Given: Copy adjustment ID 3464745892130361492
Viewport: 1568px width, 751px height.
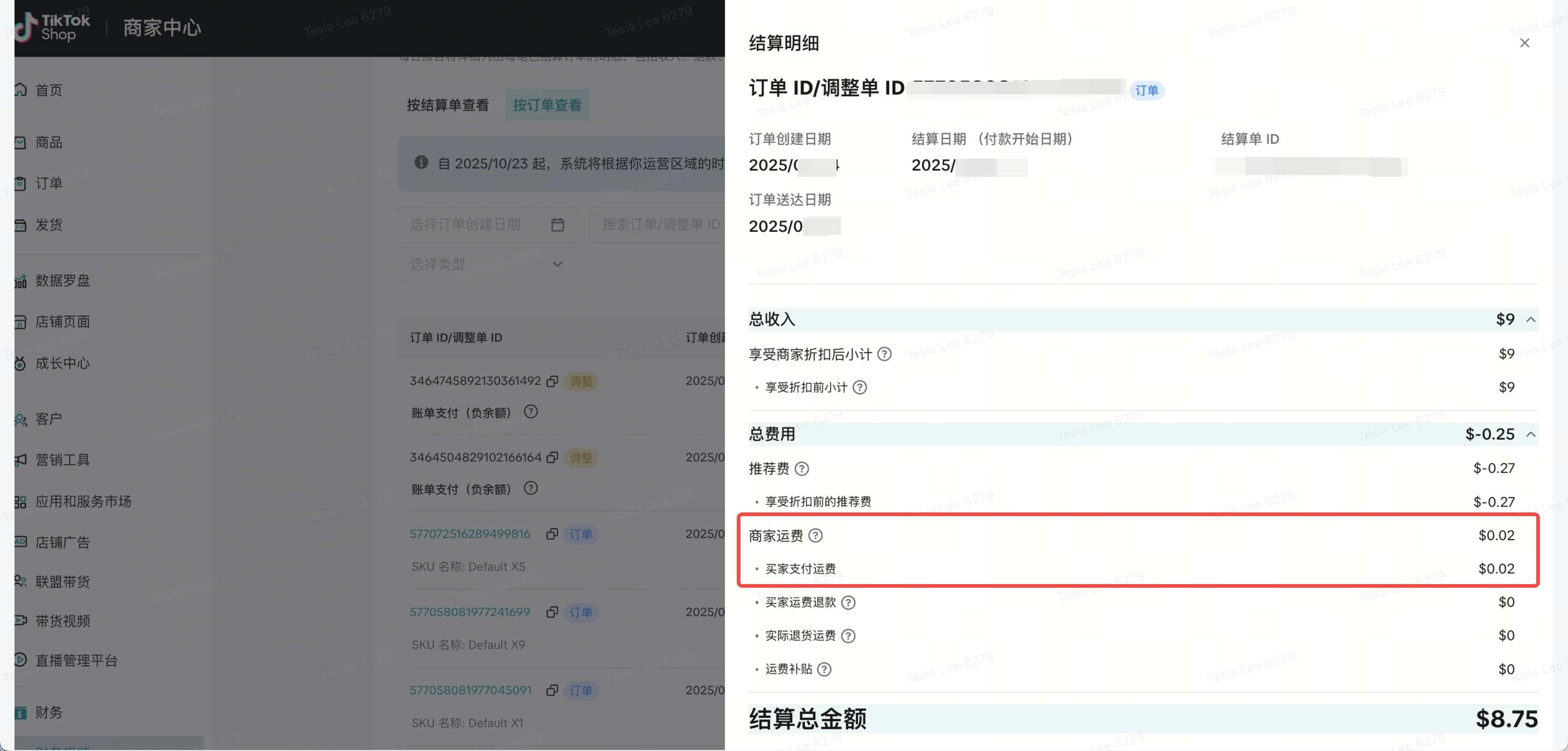Looking at the screenshot, I should pos(552,381).
